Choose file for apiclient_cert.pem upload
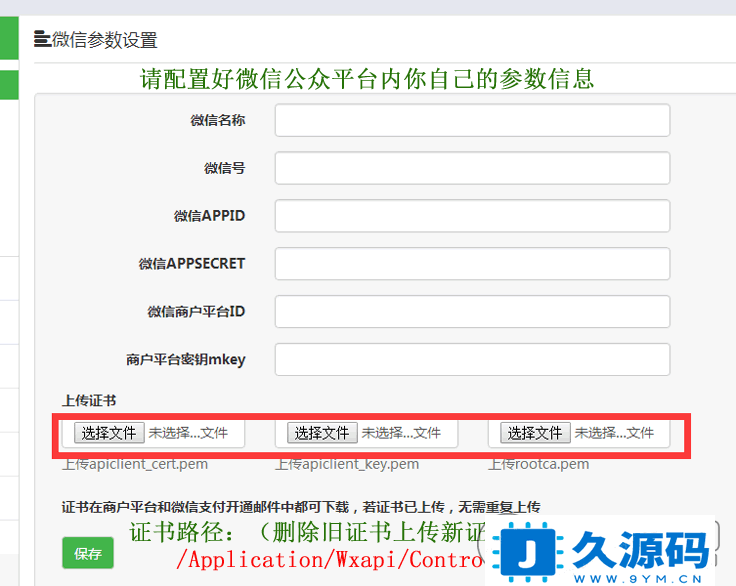This screenshot has height=586, width=736. (109, 433)
